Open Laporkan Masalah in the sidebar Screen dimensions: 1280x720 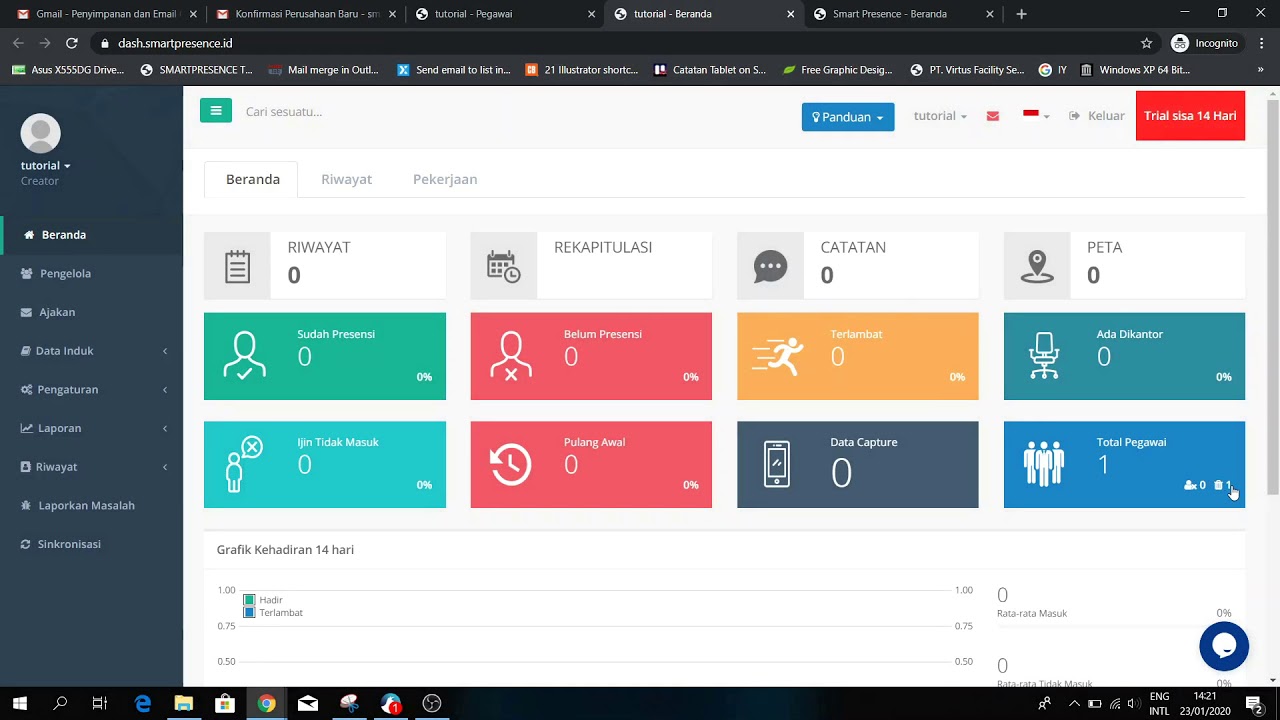[92, 506]
